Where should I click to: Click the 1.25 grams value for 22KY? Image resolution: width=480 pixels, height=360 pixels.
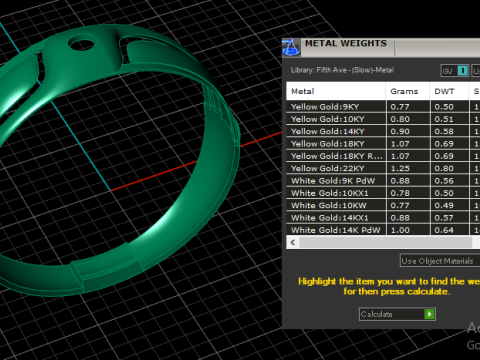[400, 168]
